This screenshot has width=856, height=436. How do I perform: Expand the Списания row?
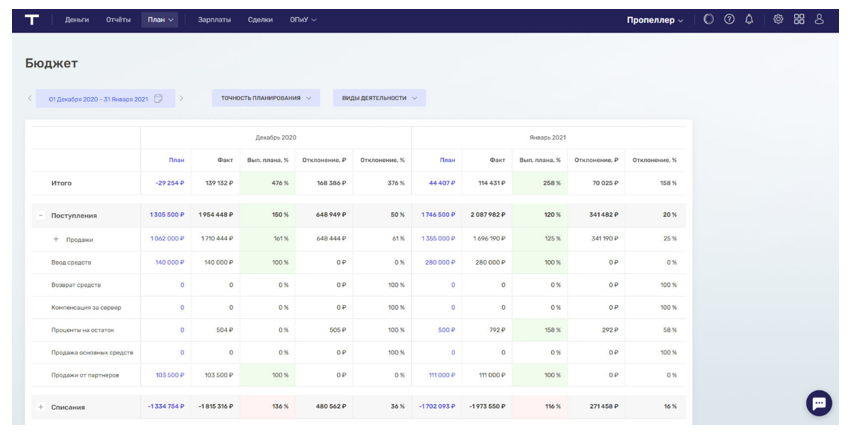point(41,407)
